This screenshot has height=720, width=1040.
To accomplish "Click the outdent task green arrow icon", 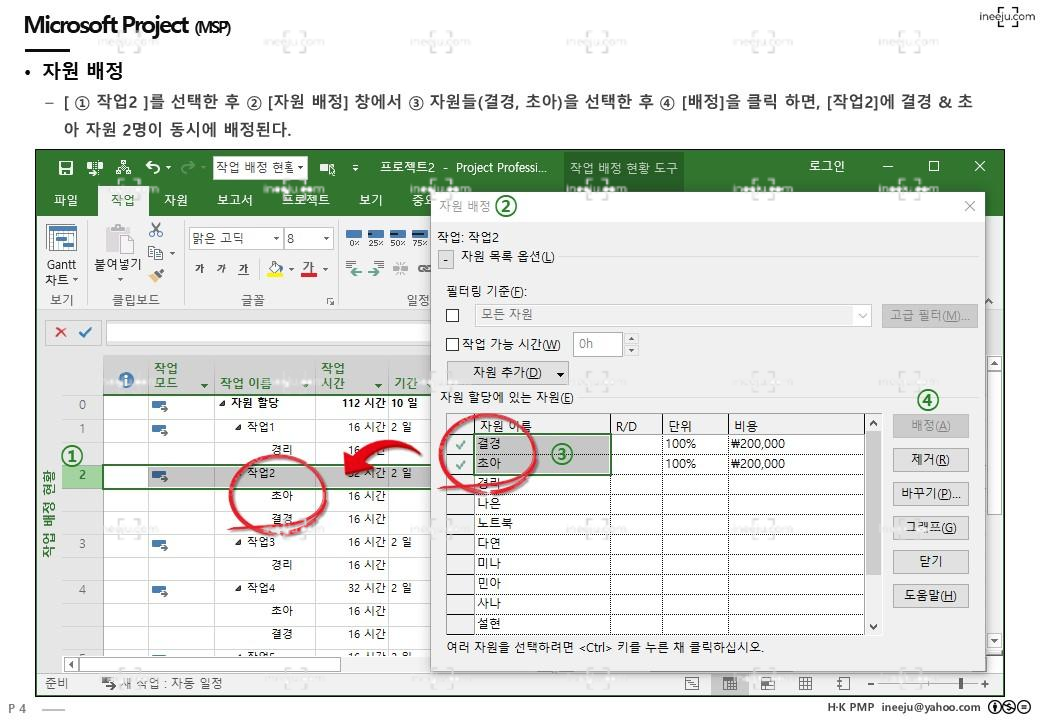I will [354, 269].
